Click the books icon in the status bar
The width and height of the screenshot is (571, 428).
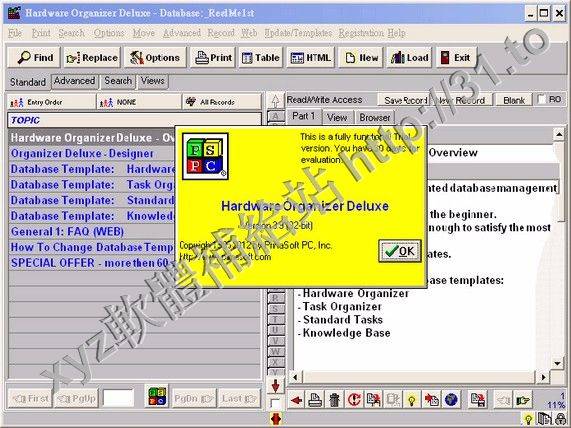tap(544, 419)
